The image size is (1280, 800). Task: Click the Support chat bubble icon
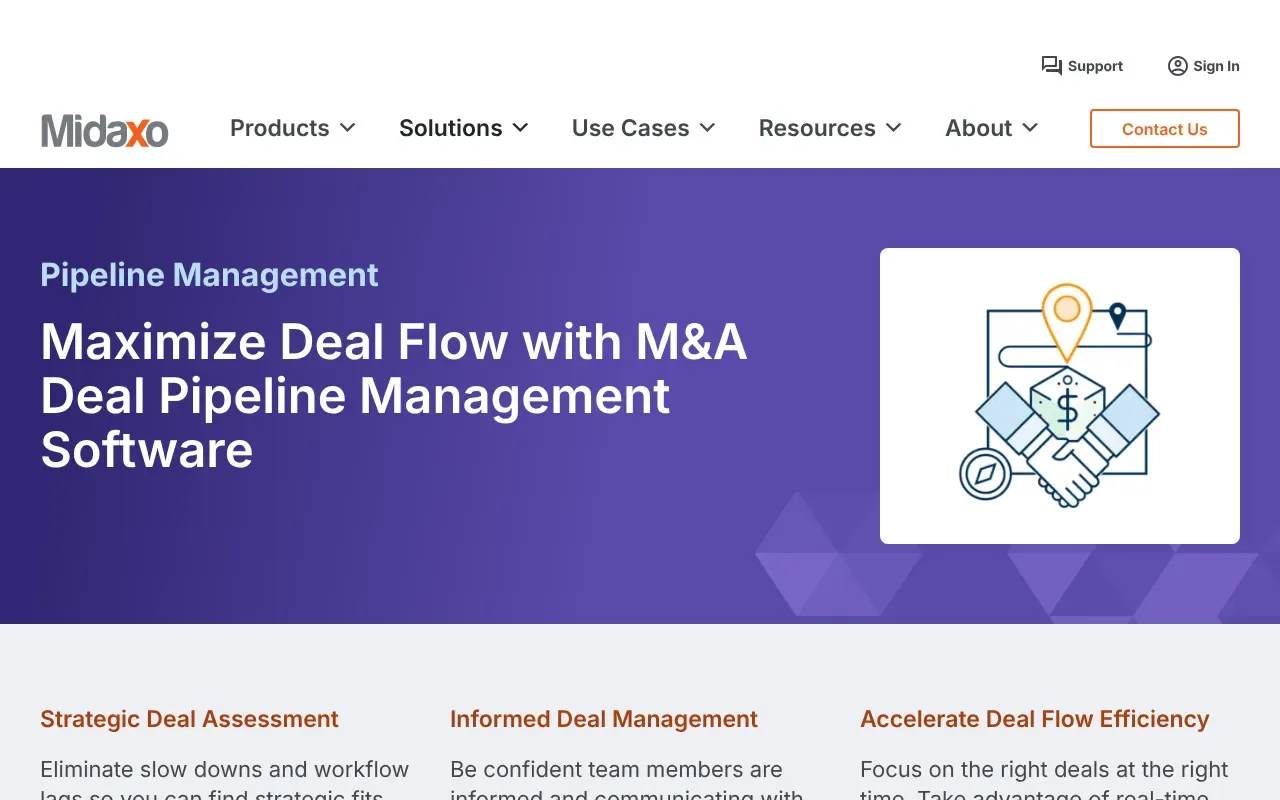point(1051,66)
